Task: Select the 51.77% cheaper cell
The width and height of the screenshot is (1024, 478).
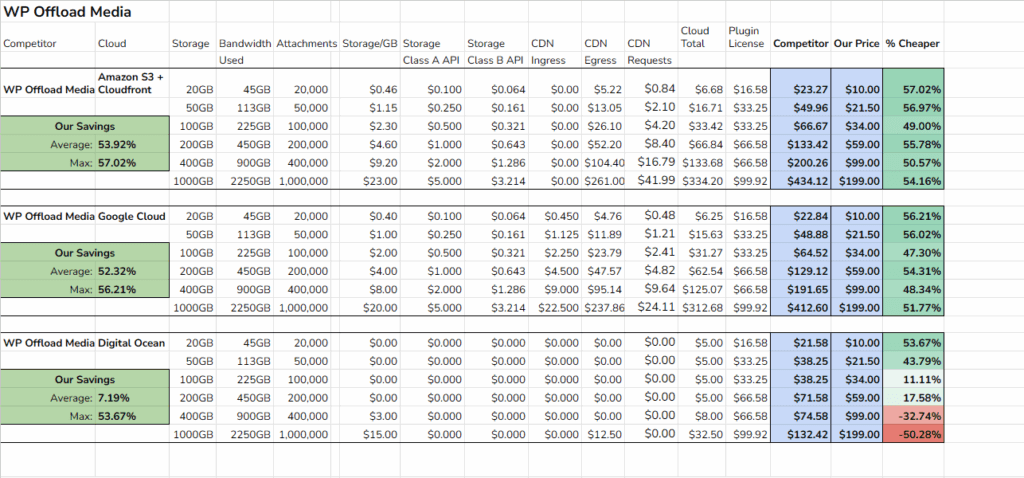Action: point(913,308)
